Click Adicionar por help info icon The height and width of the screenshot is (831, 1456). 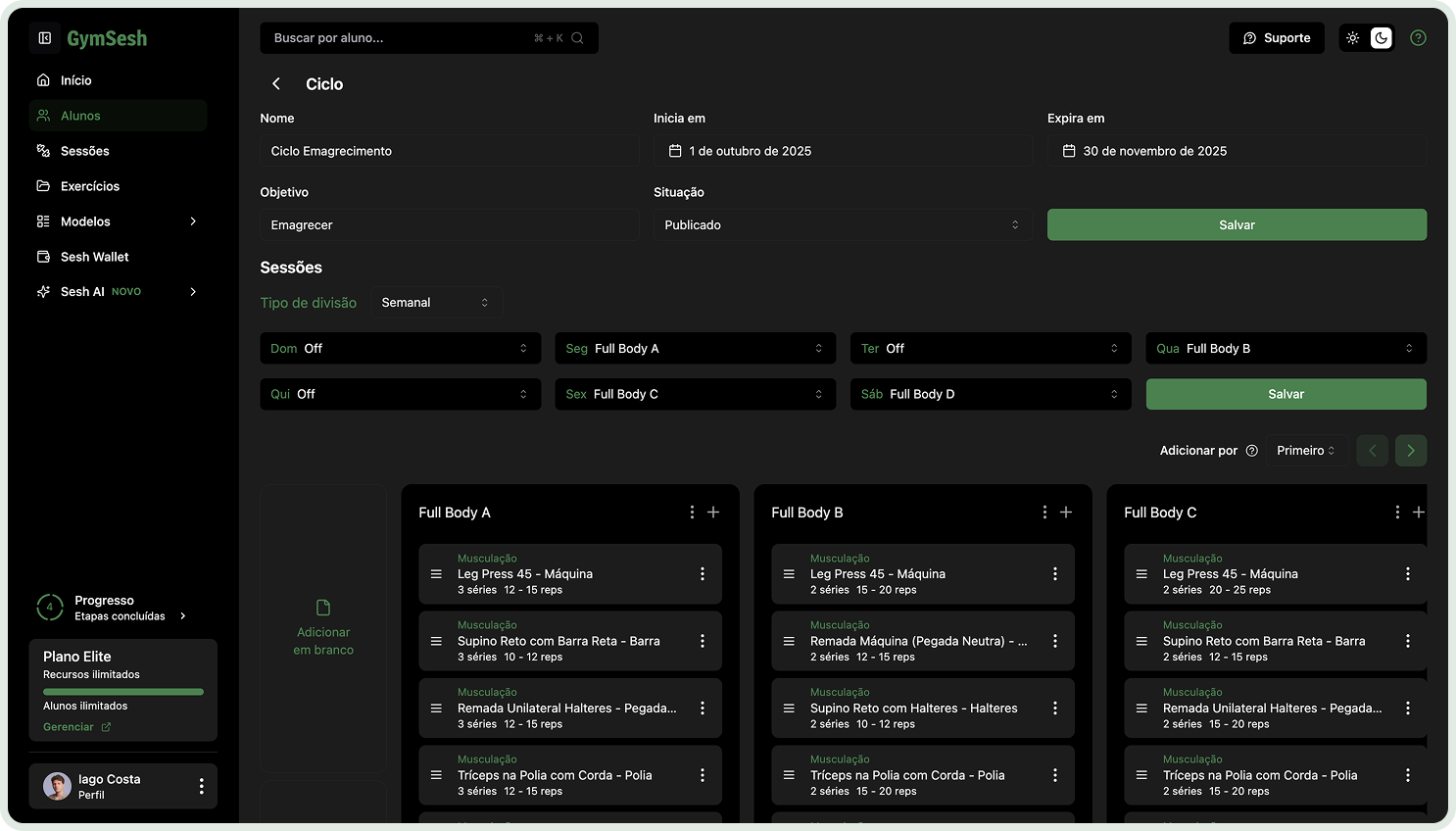(x=1251, y=451)
